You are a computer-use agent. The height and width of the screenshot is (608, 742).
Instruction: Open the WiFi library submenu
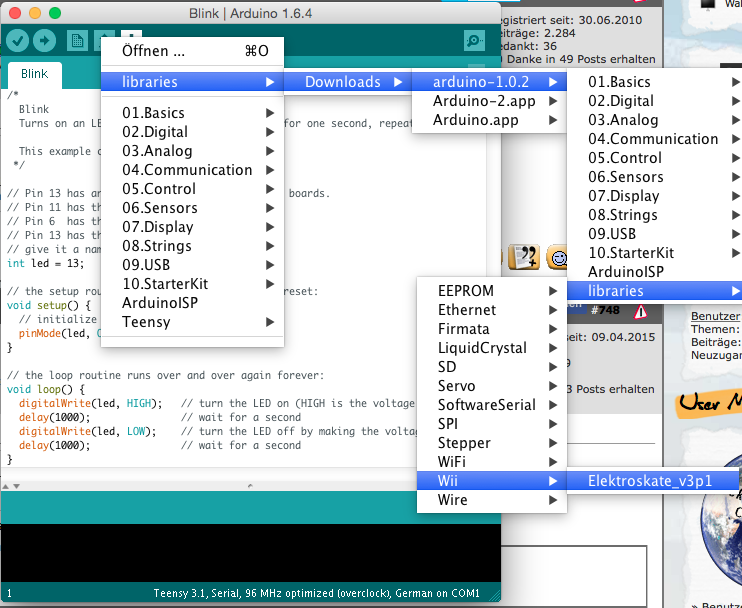point(492,461)
